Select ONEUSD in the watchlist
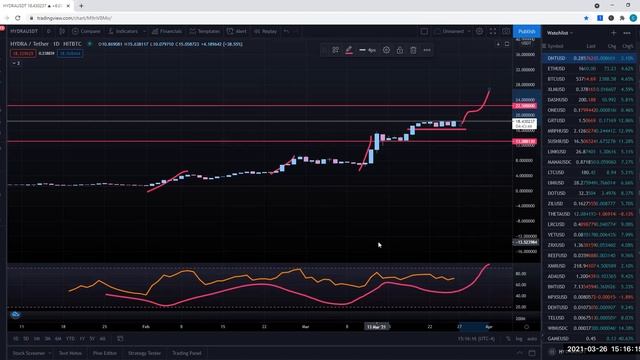 590,110
